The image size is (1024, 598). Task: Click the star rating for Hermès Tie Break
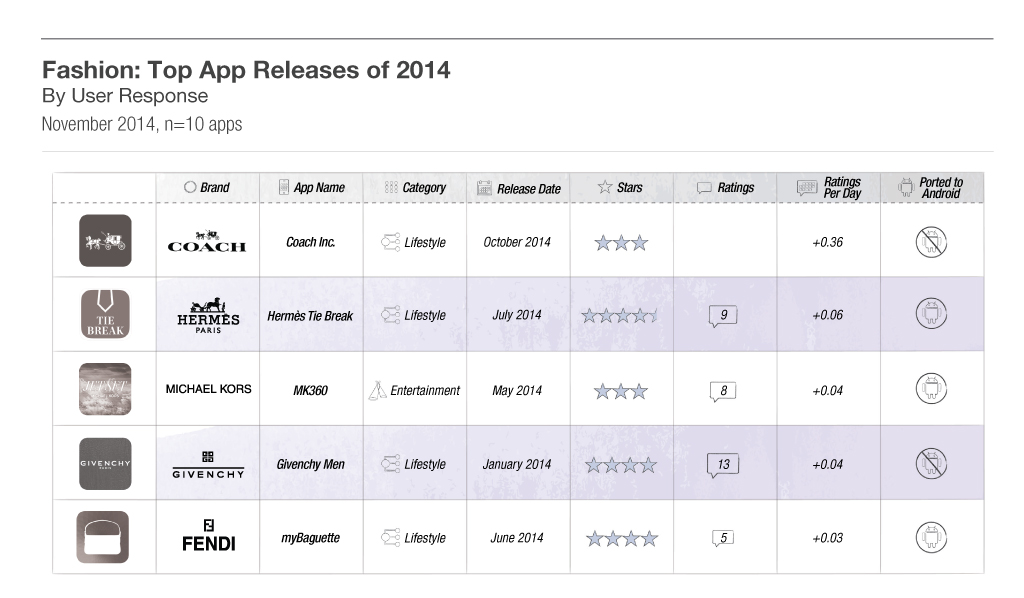coord(619,317)
